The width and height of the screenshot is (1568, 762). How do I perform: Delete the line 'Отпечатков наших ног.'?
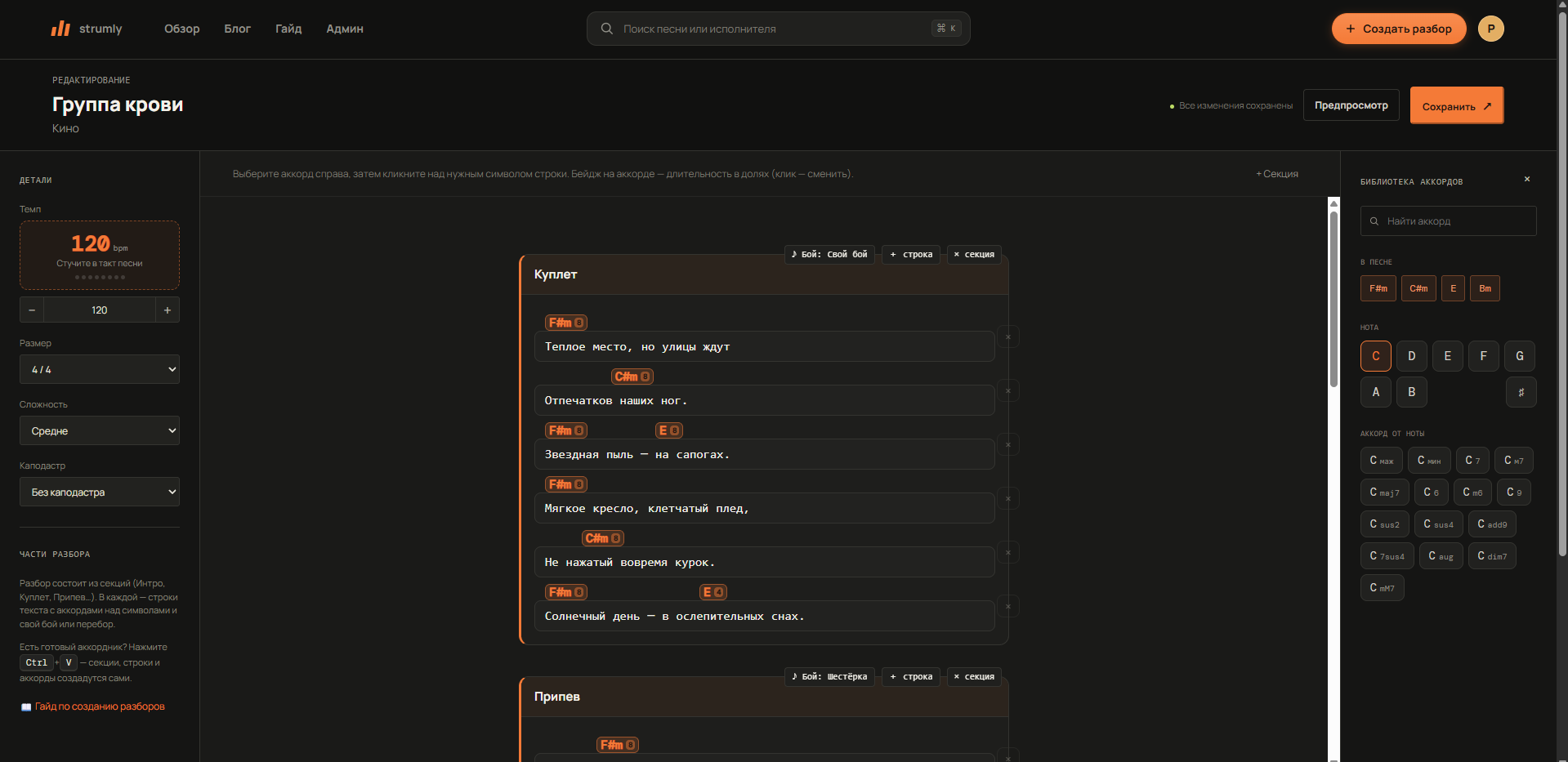1008,391
